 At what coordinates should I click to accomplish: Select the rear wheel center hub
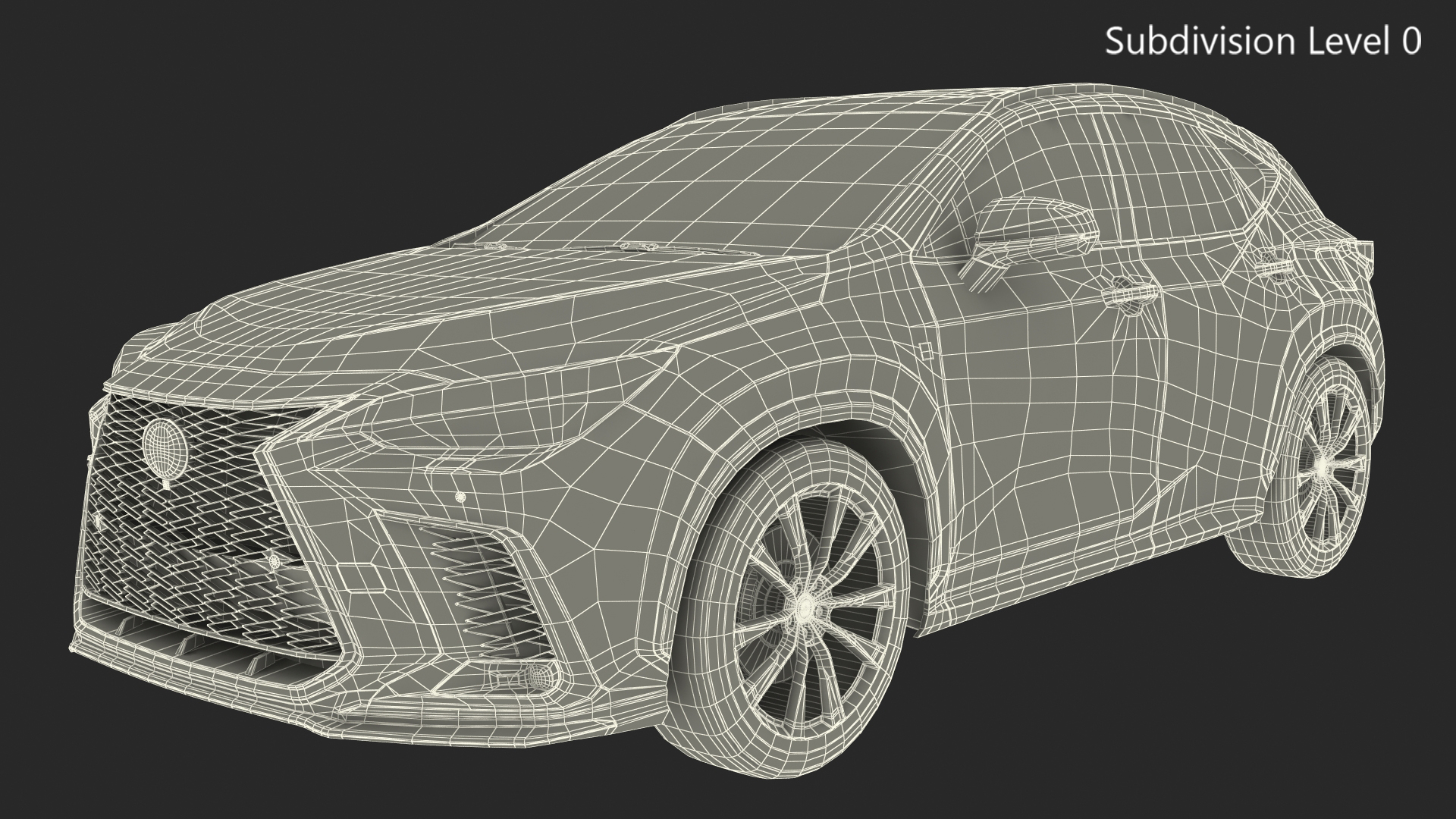tap(1322, 466)
